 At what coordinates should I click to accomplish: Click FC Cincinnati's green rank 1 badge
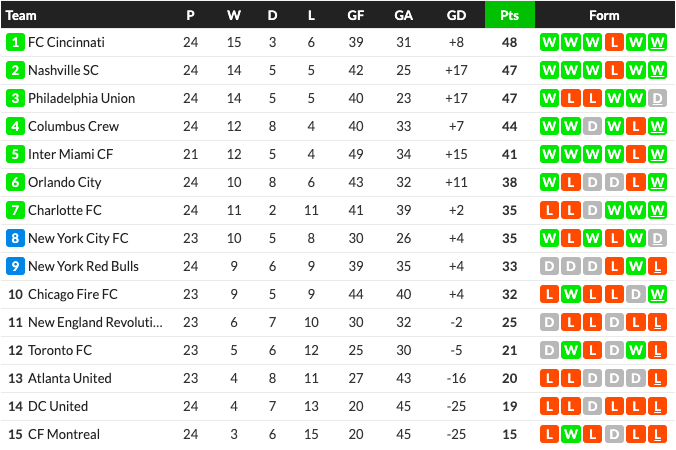15,42
